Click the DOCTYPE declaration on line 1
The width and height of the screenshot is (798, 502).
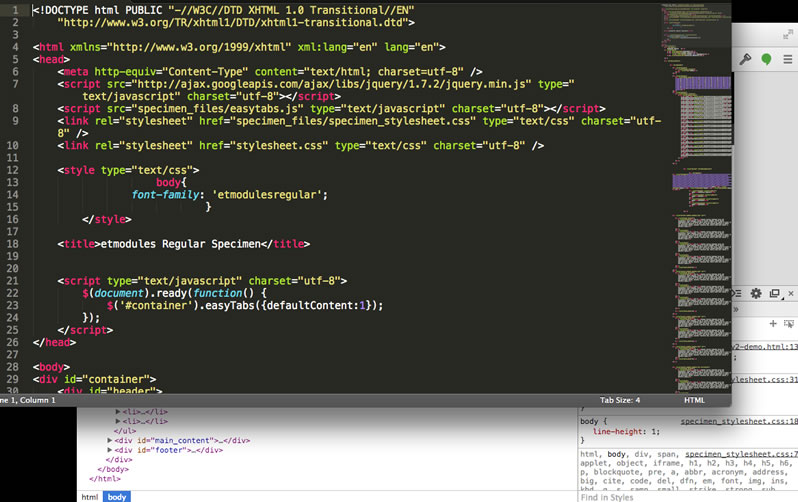click(x=224, y=10)
